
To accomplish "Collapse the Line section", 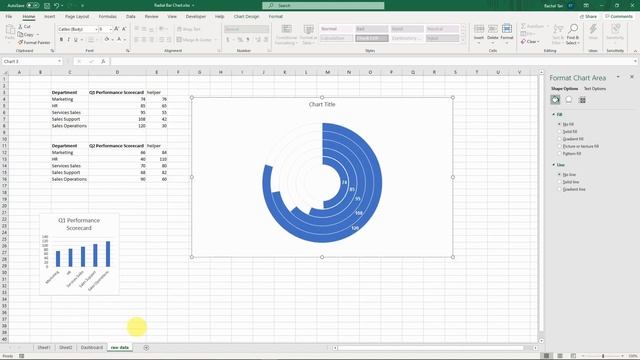I will click(554, 165).
